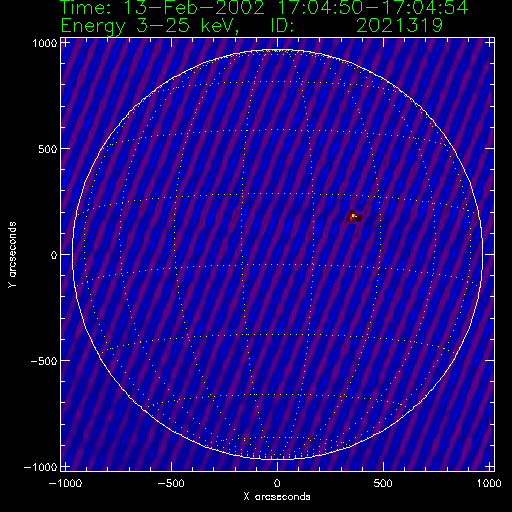Screen dimensions: 512x512
Task: Click the bottom of the white solar limb circle
Action: (277, 459)
